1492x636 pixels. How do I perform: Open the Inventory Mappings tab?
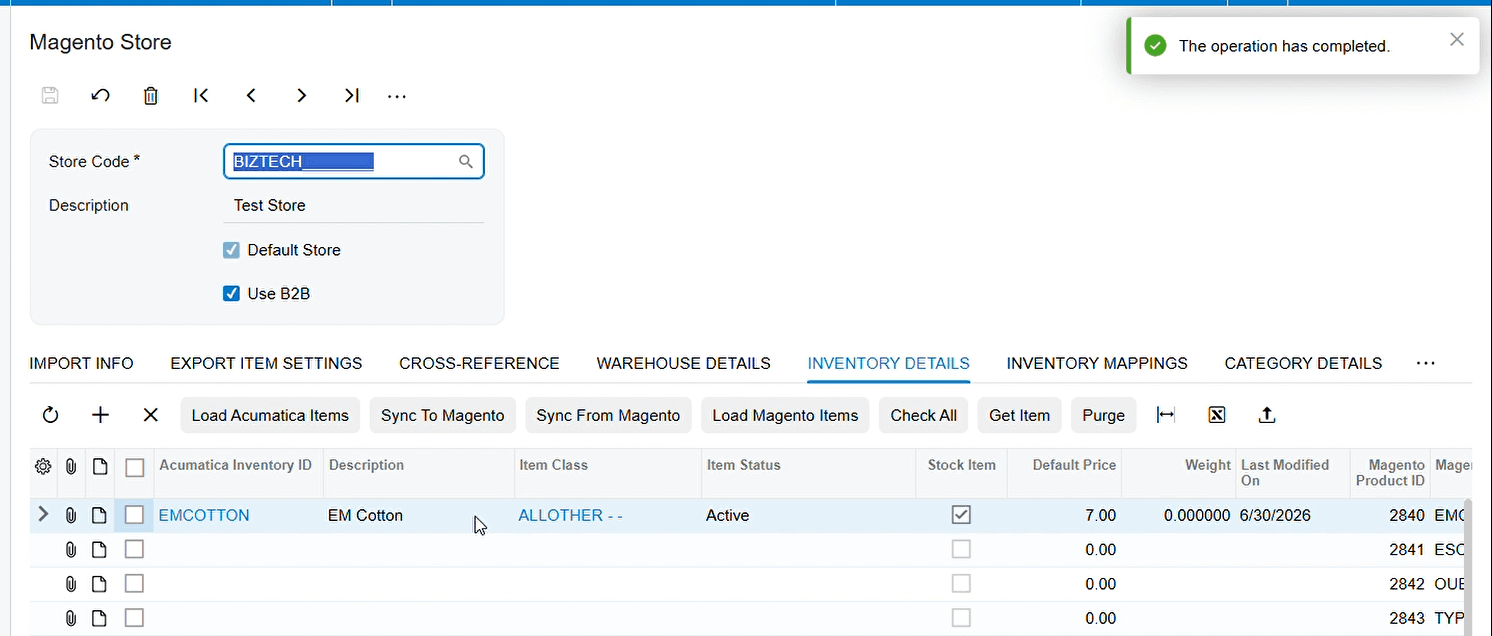click(1097, 364)
